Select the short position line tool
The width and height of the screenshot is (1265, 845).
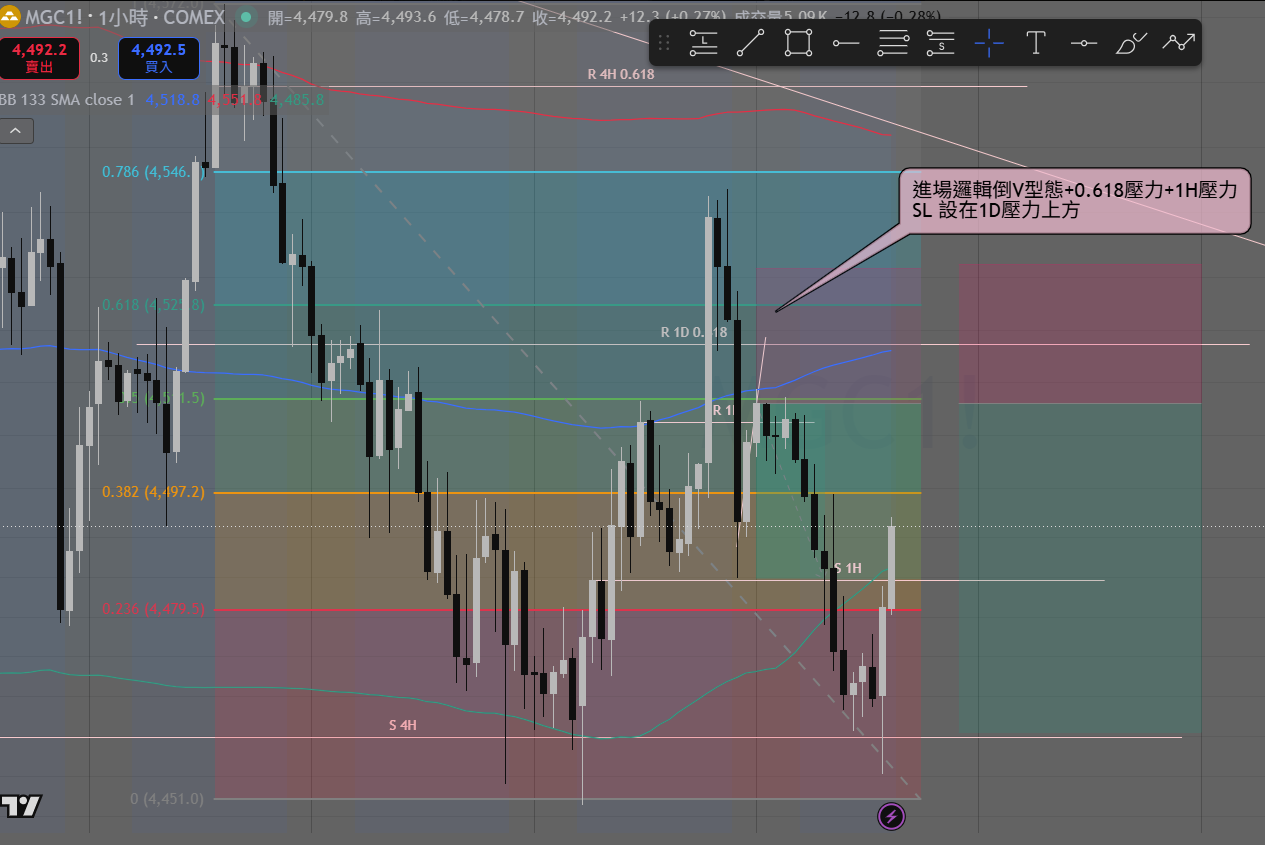(x=941, y=42)
